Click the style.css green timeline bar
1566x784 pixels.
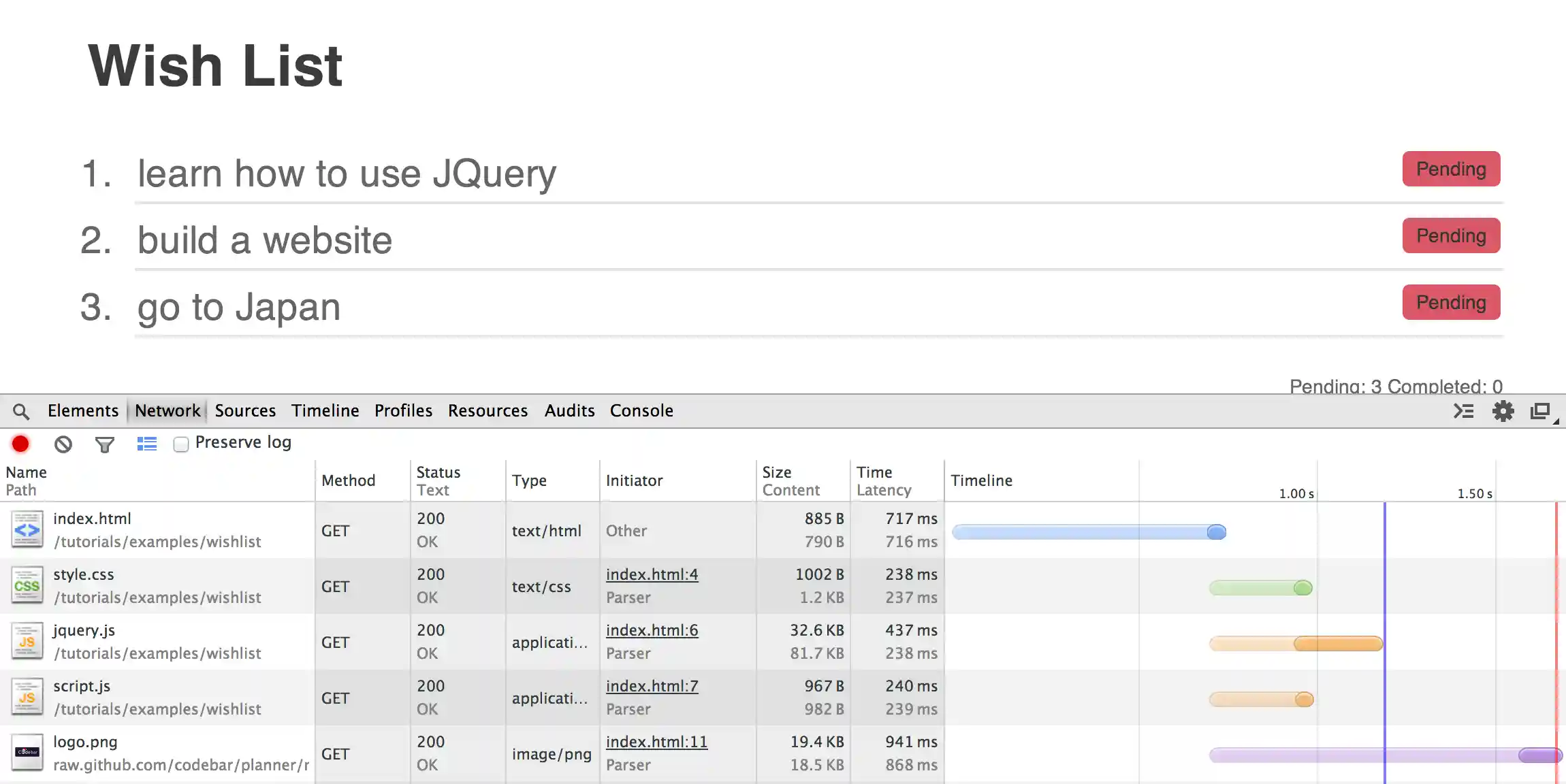coord(1260,588)
